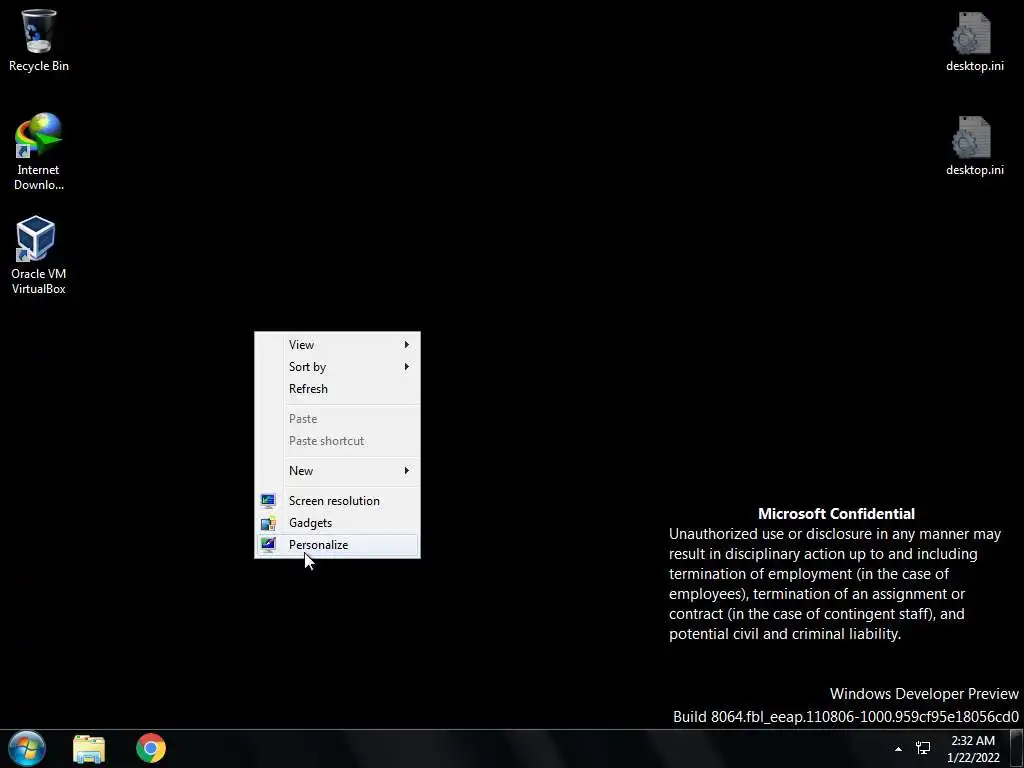Viewport: 1024px width, 768px height.
Task: Select the Recycle Bin desktop icon
Action: [39, 40]
